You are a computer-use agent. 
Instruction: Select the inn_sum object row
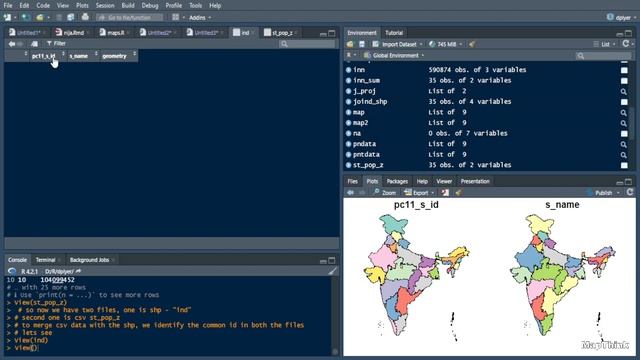pyautogui.click(x=486, y=80)
